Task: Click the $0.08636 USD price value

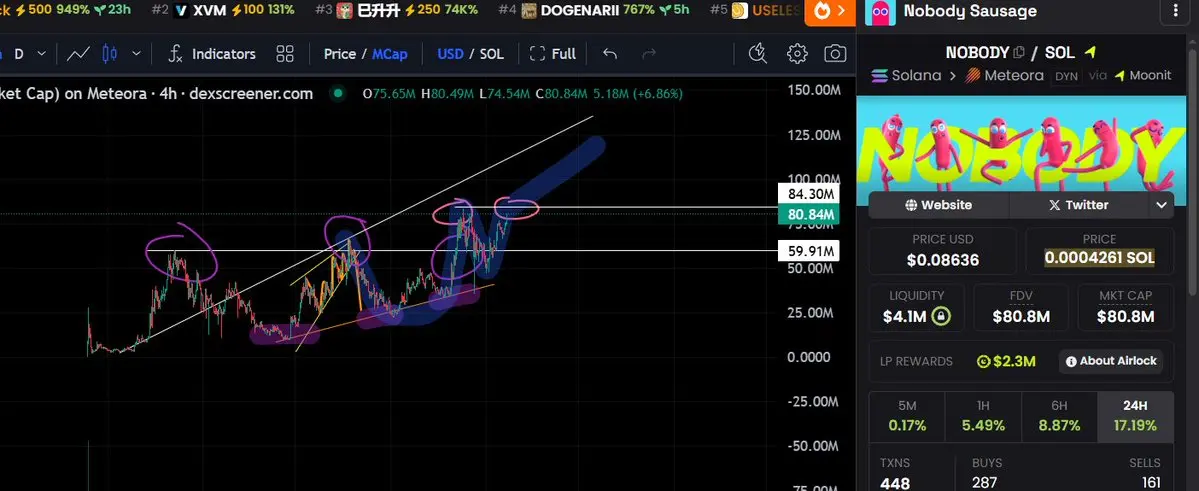Action: click(943, 260)
